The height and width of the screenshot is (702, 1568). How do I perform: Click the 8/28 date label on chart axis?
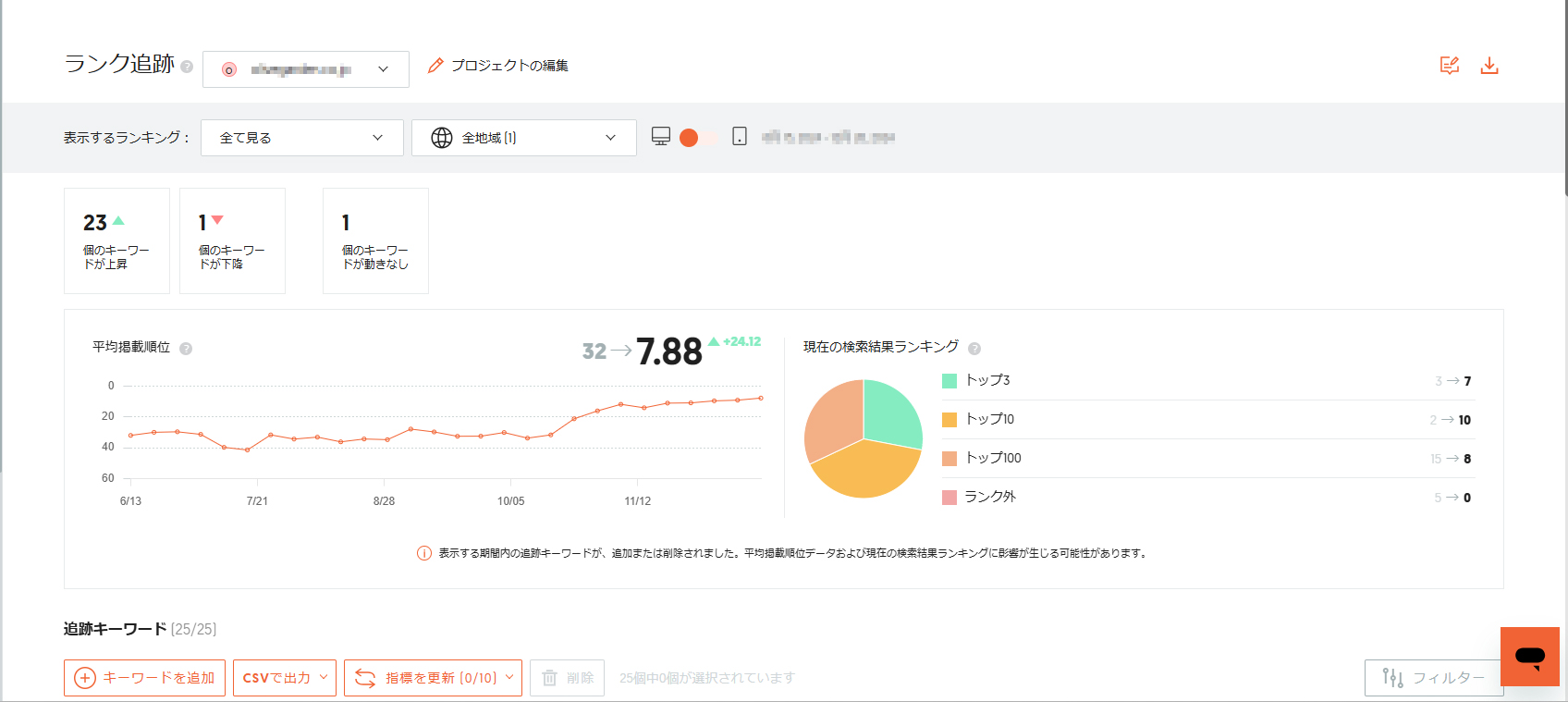point(384,501)
